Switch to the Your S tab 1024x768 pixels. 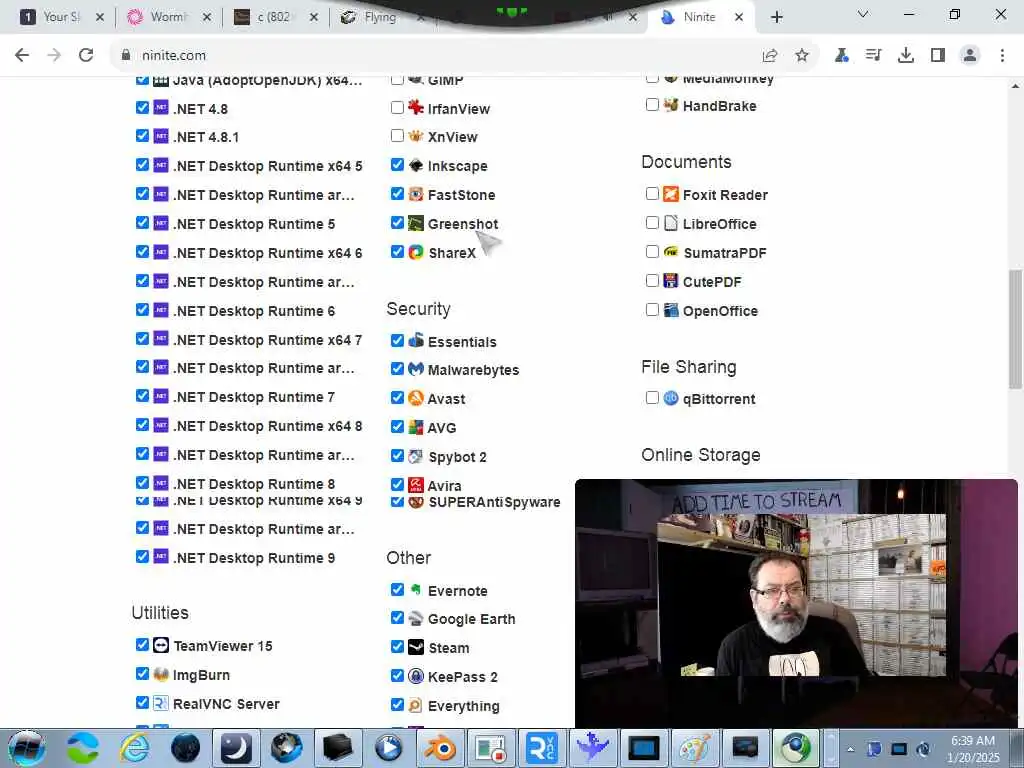click(x=61, y=17)
